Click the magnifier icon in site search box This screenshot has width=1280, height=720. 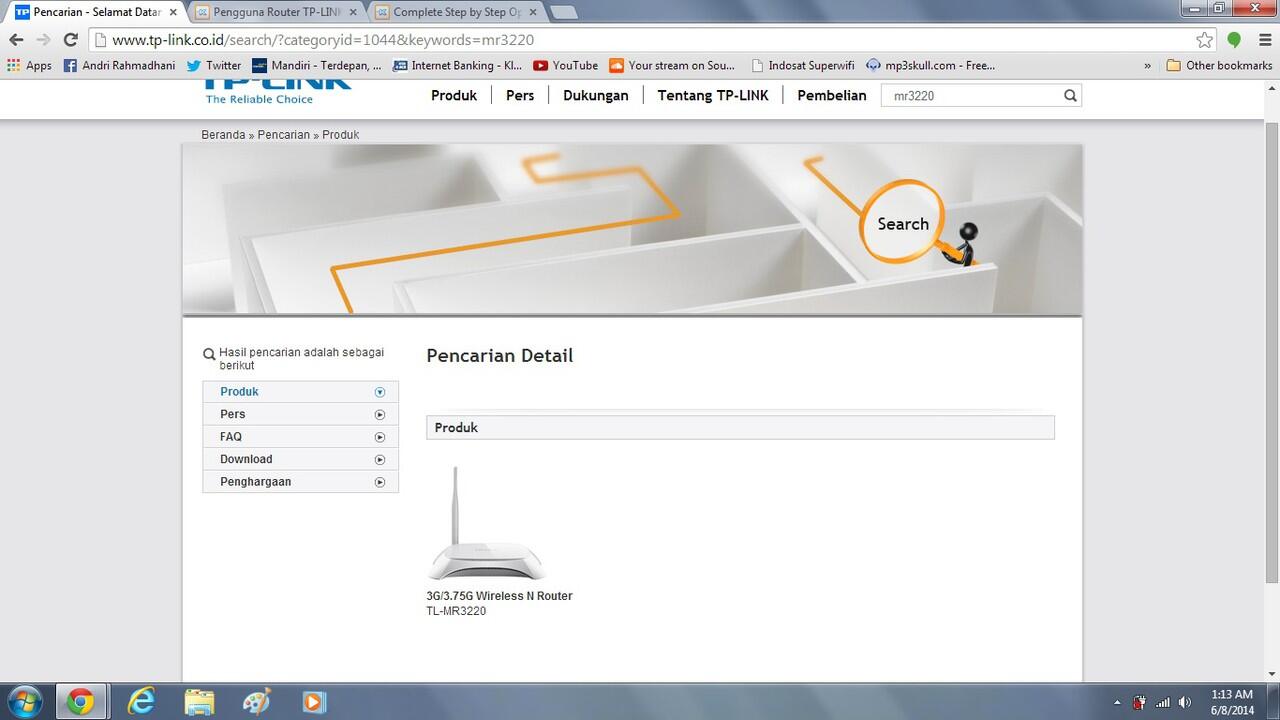(1070, 96)
